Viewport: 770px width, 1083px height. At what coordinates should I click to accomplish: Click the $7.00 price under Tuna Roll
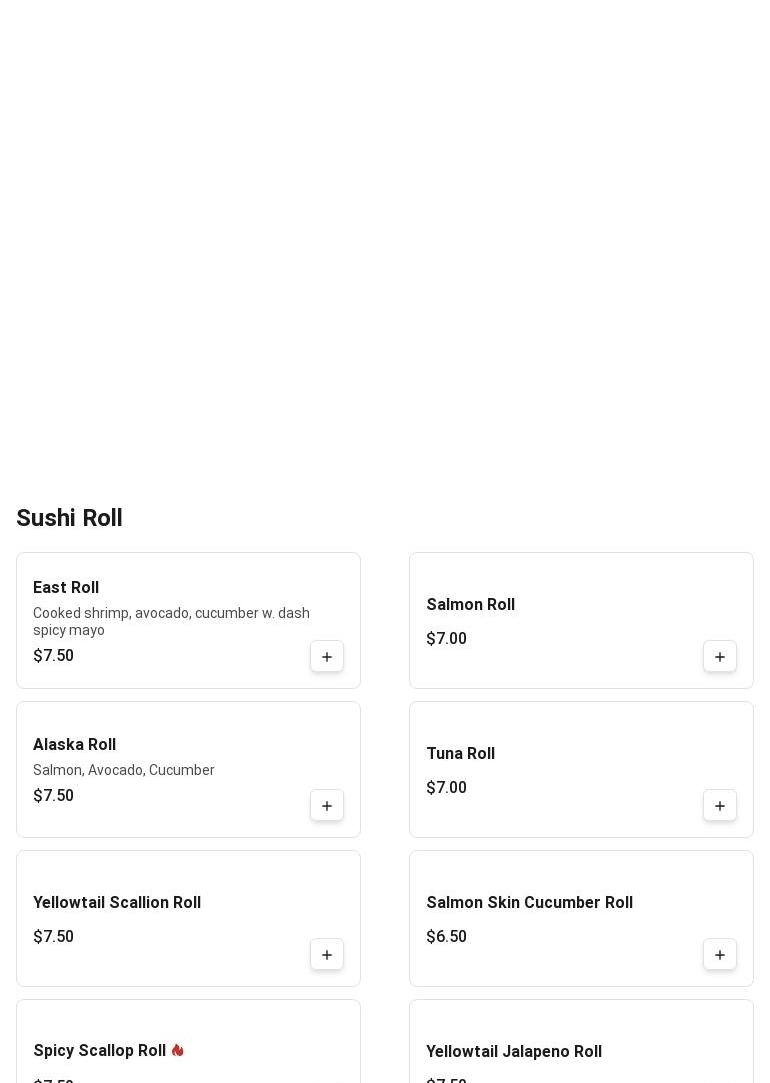(x=446, y=788)
